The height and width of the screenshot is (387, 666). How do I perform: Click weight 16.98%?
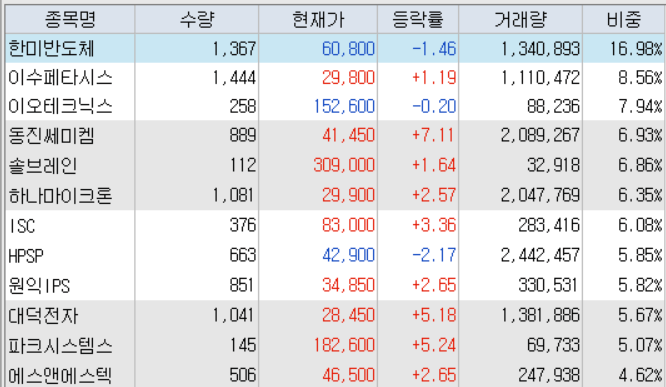(x=636, y=49)
